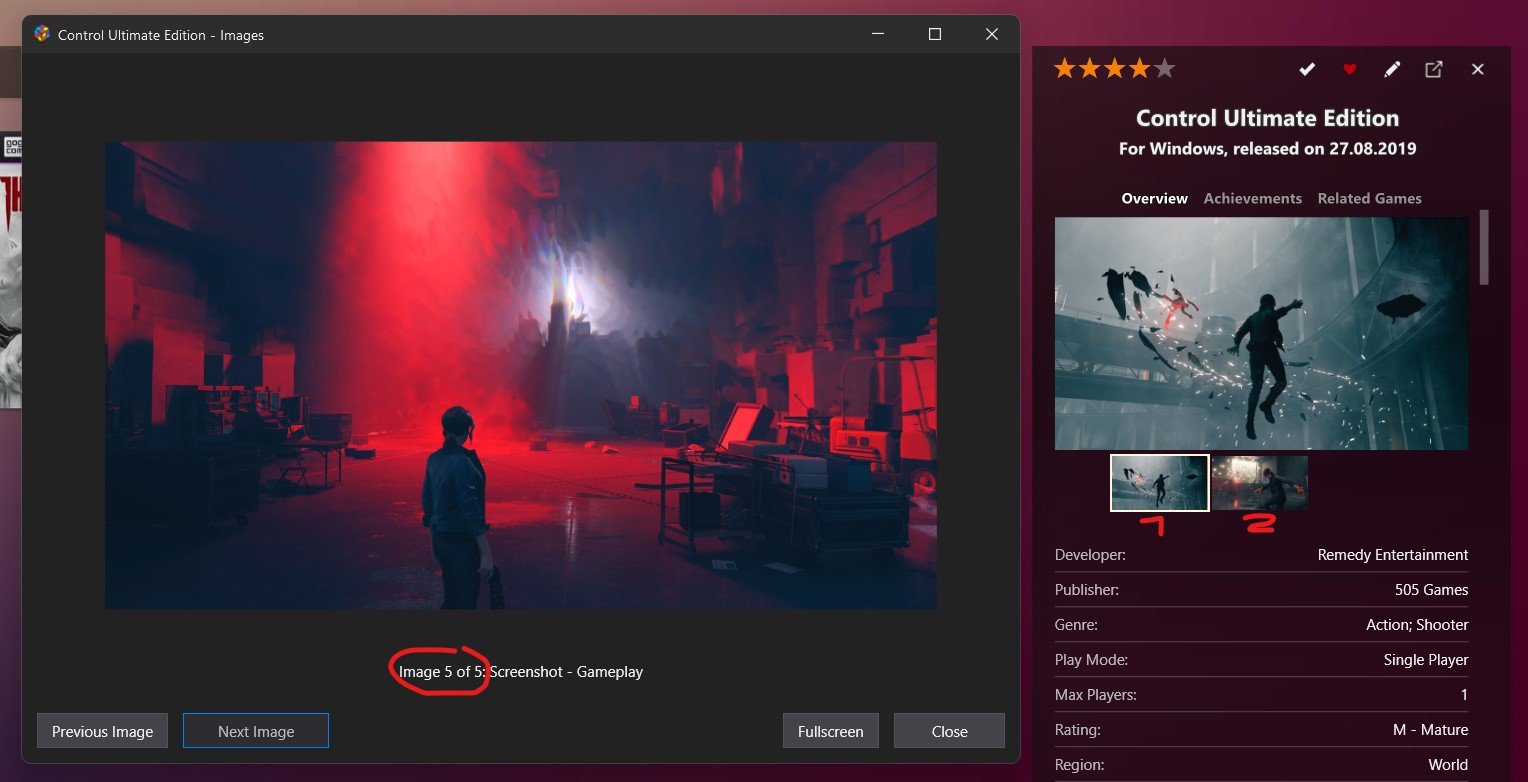The height and width of the screenshot is (782, 1528).
Task: Select the first screenshot thumbnail in details panel
Action: (1160, 483)
